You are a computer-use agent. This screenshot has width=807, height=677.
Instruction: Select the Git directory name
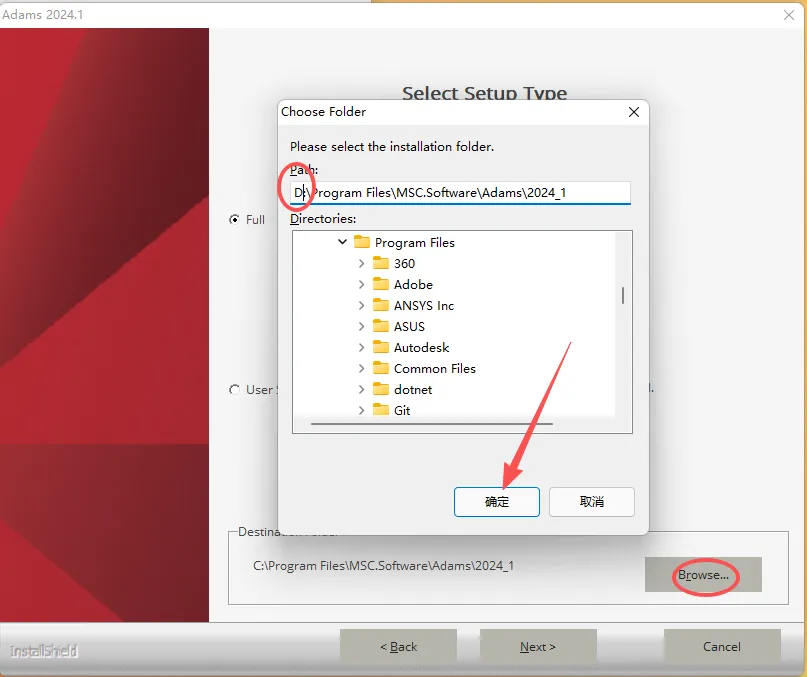click(x=402, y=410)
